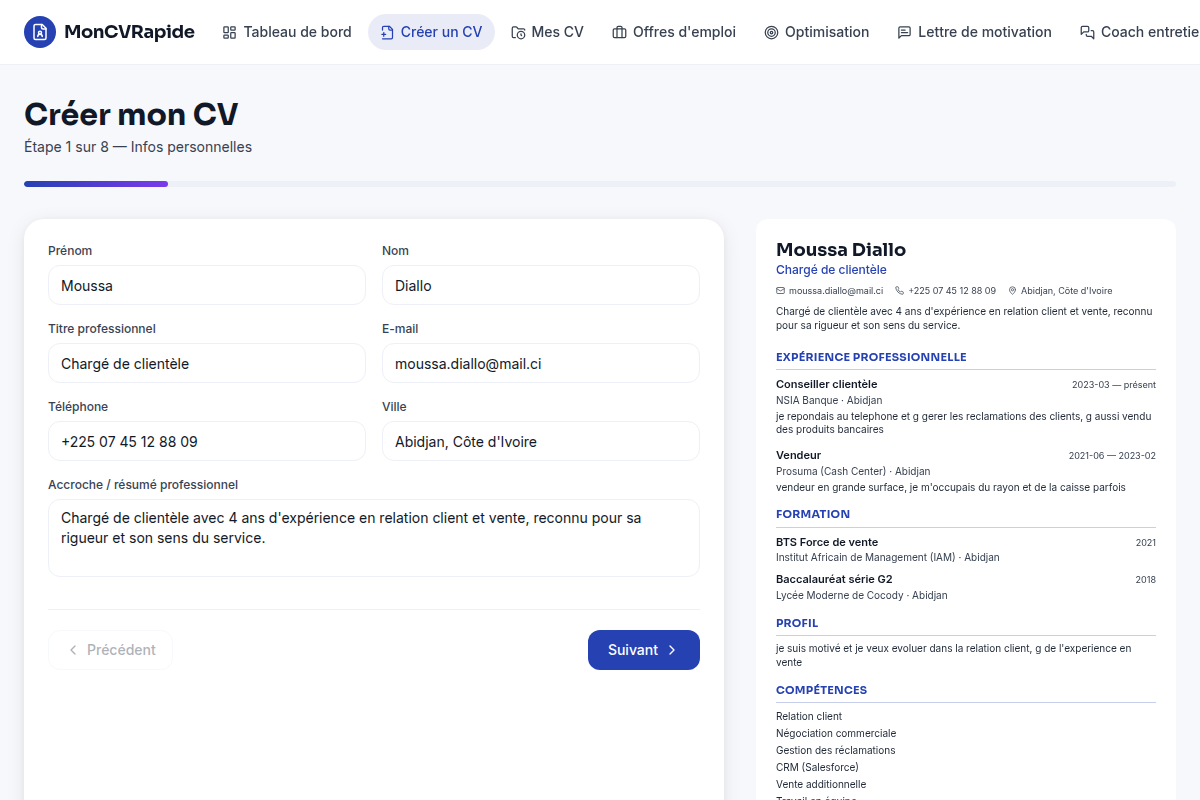Click the step progress bar

(x=600, y=184)
